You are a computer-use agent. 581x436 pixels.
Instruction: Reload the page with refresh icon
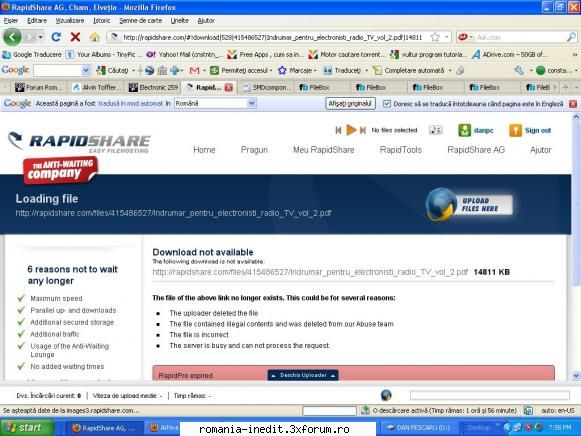[56, 37]
